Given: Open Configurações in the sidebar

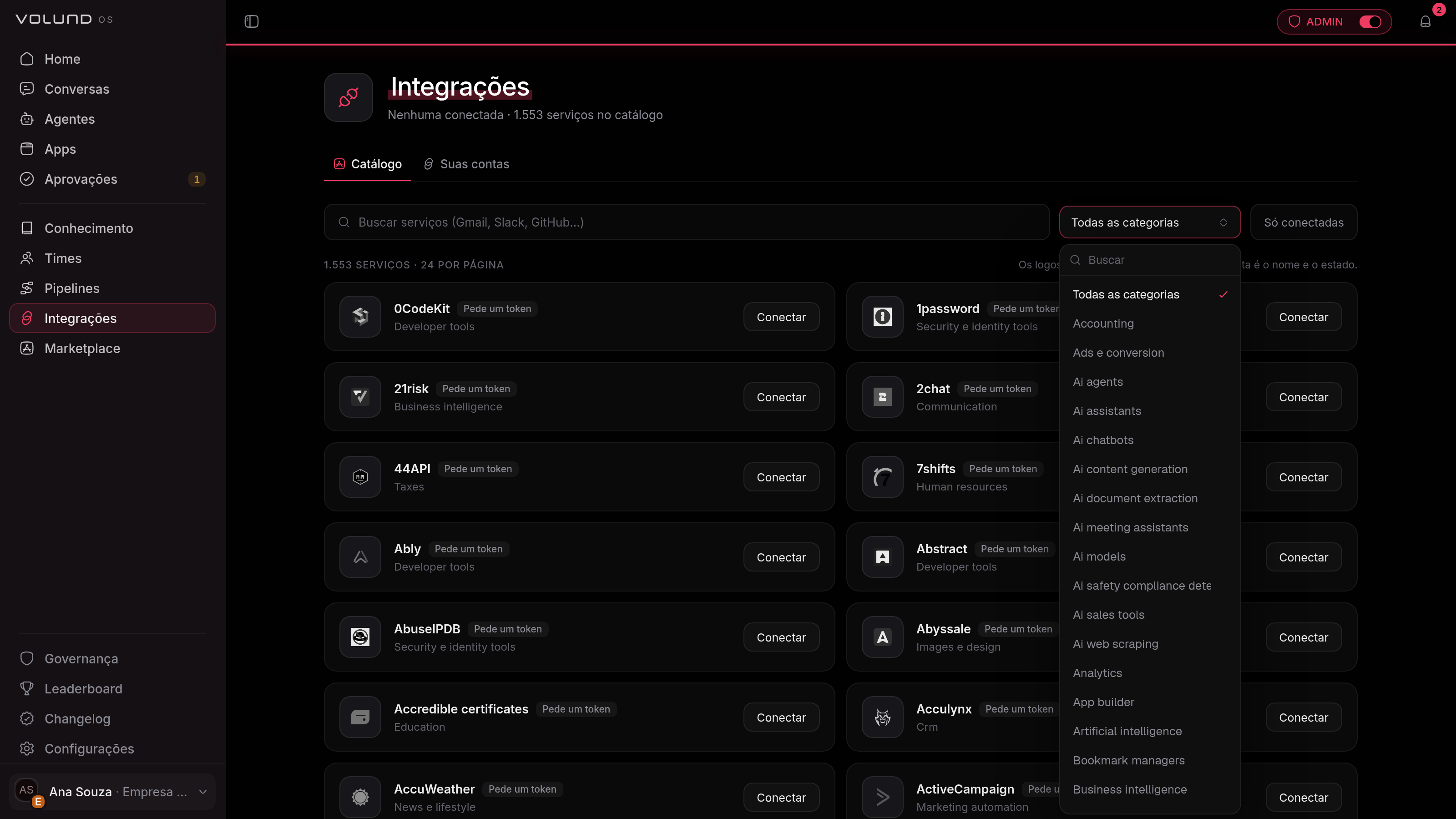Looking at the screenshot, I should coord(112,748).
